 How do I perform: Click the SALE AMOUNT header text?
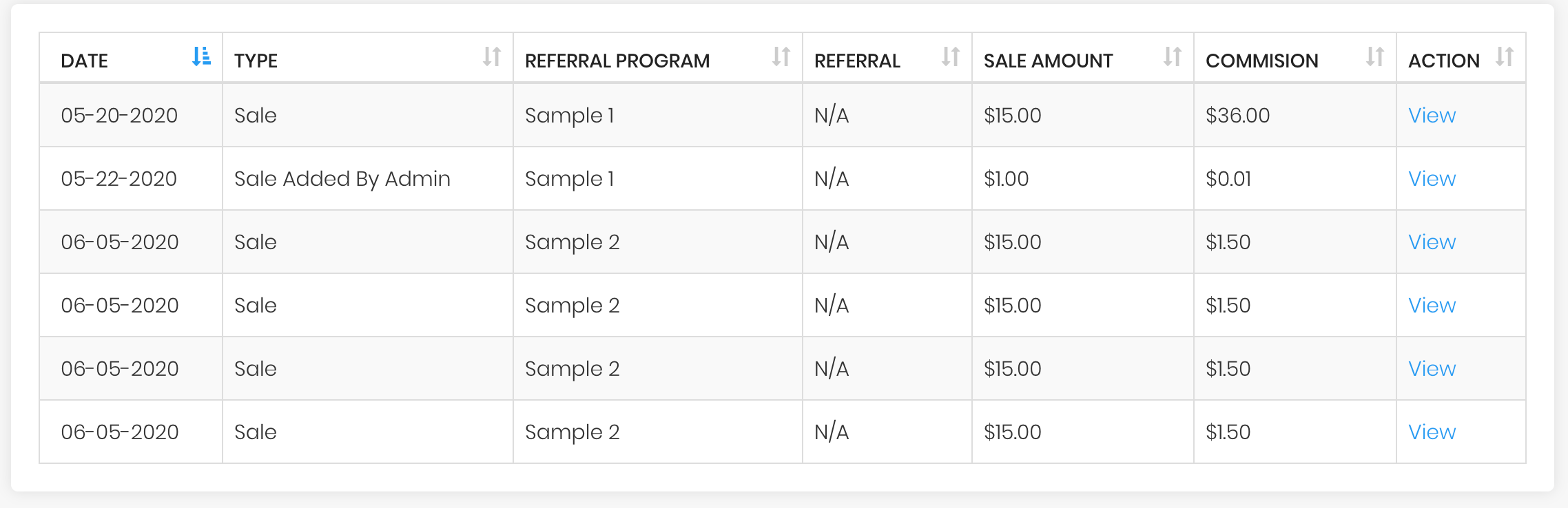[x=1048, y=61]
